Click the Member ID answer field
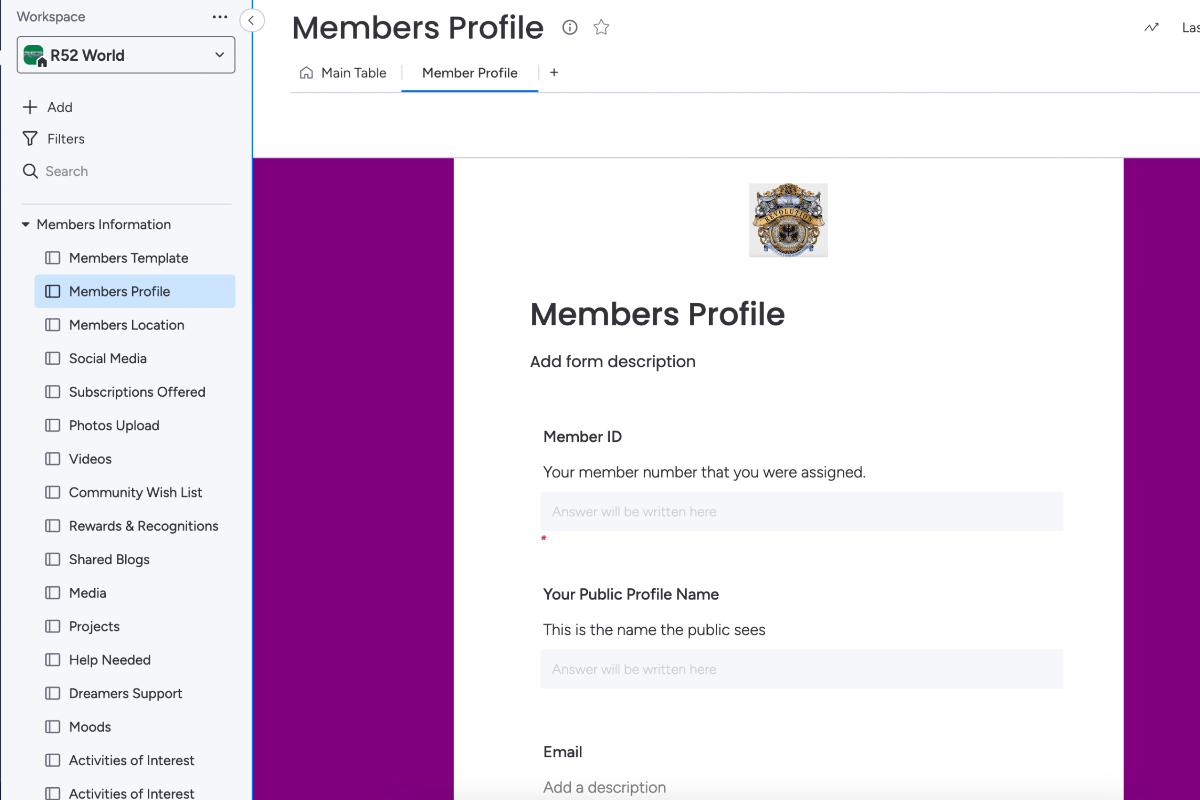The image size is (1200, 800). (802, 511)
